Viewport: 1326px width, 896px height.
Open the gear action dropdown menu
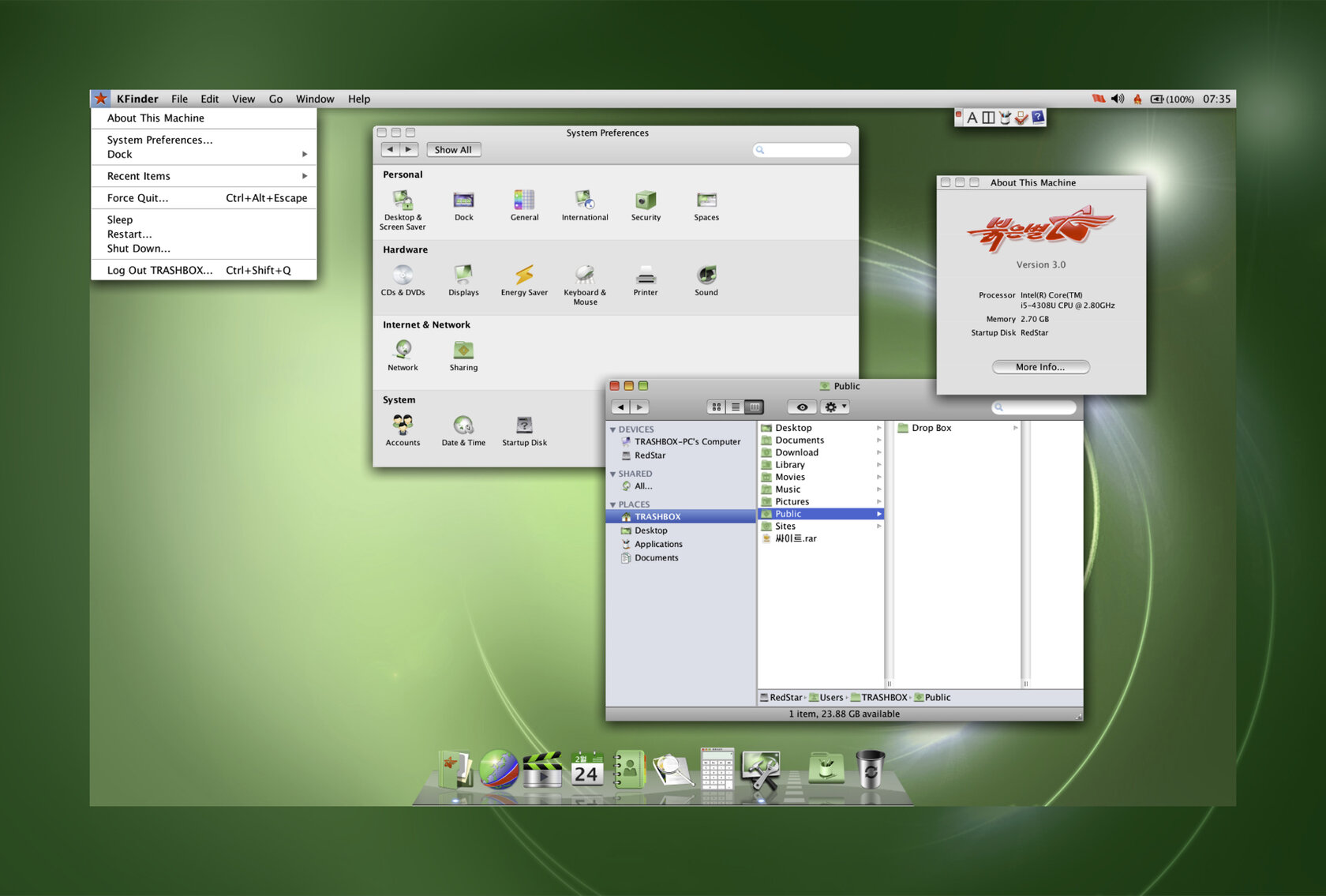pyautogui.click(x=834, y=407)
